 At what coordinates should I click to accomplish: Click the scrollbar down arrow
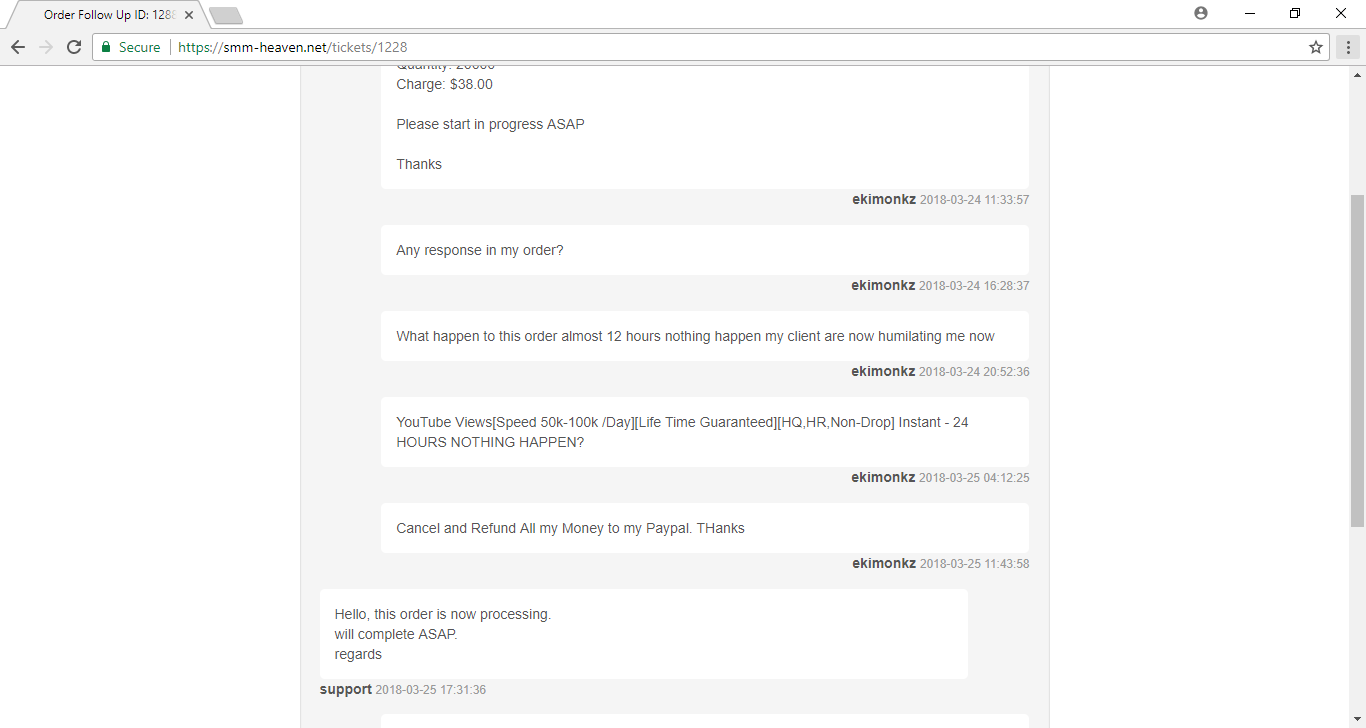click(1357, 719)
